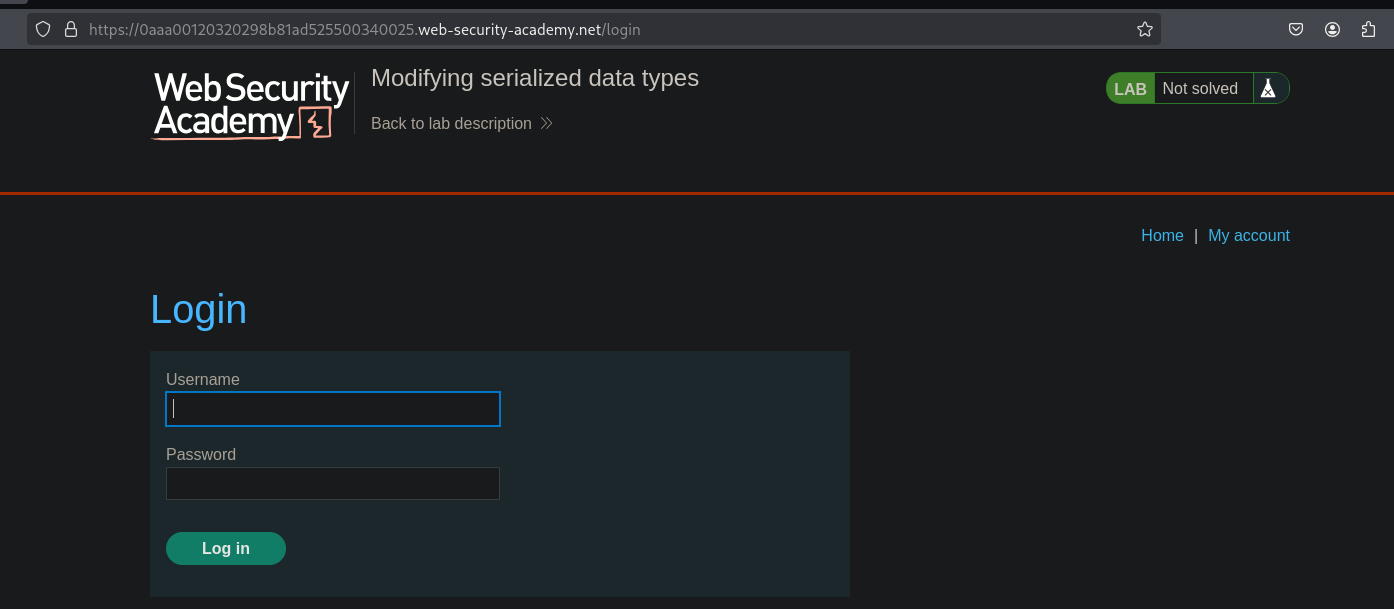1394x609 pixels.
Task: Focus the Username input field
Action: (x=333, y=409)
